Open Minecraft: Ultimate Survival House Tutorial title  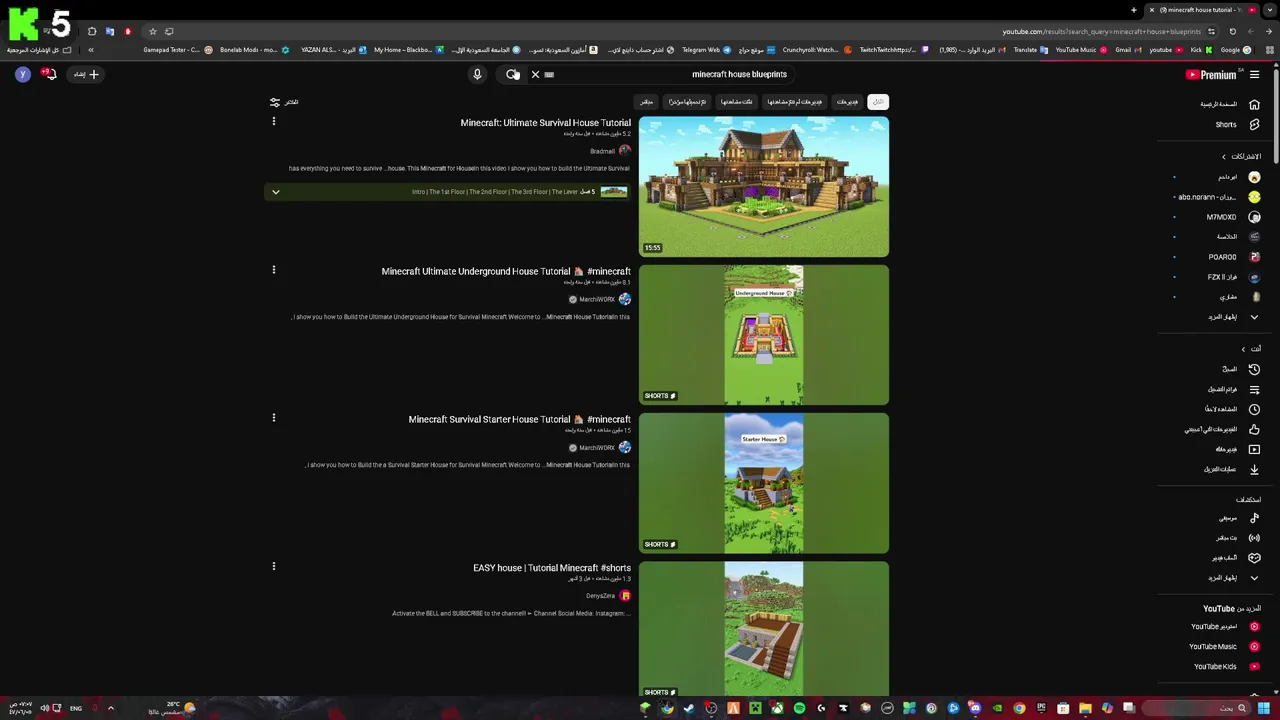coord(545,123)
